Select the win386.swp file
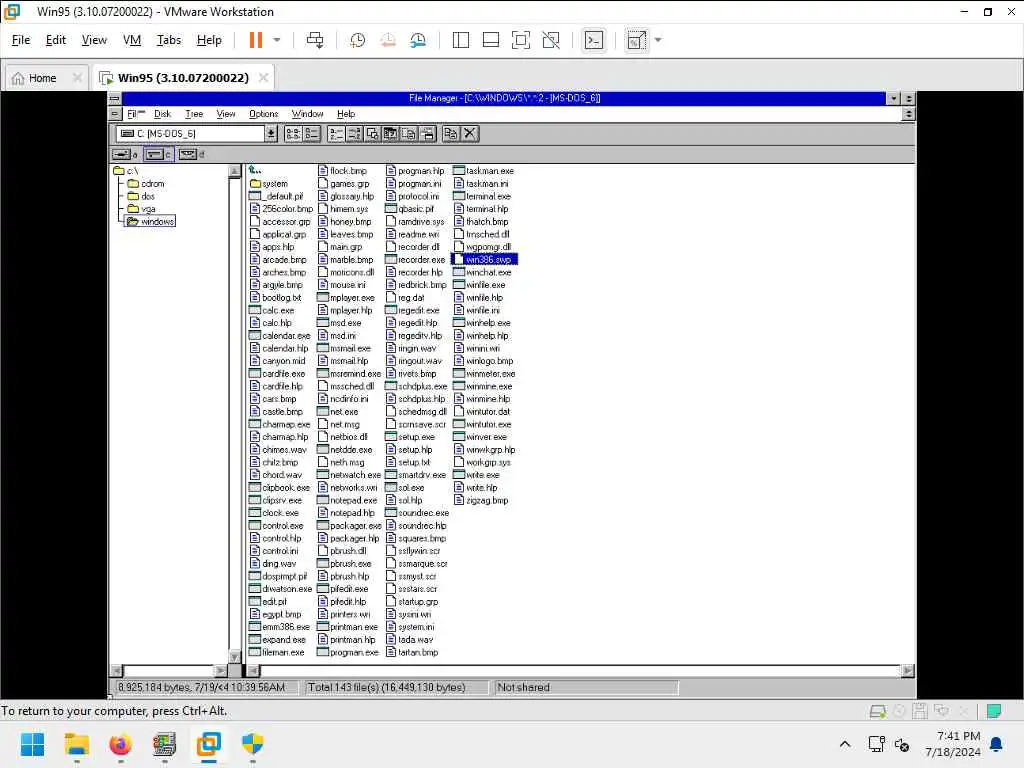 [x=484, y=259]
